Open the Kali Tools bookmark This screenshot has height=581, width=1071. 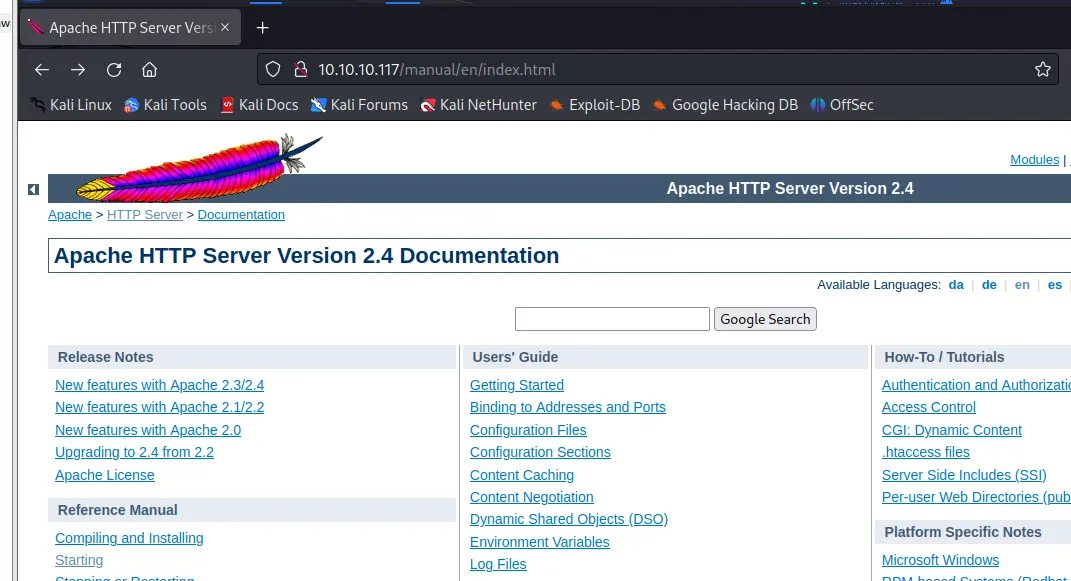pyautogui.click(x=165, y=105)
